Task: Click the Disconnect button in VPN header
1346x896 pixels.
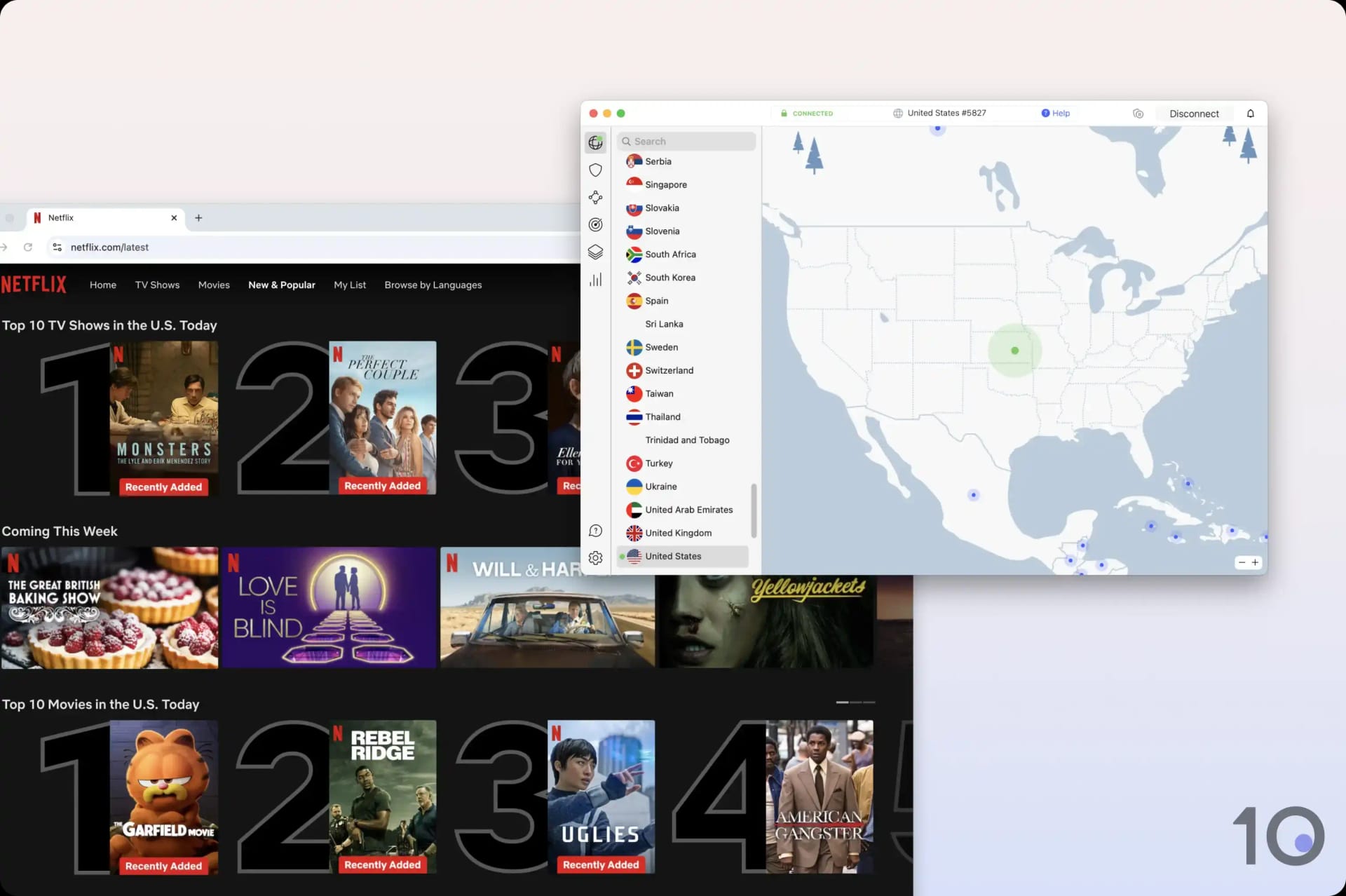Action: [x=1193, y=113]
